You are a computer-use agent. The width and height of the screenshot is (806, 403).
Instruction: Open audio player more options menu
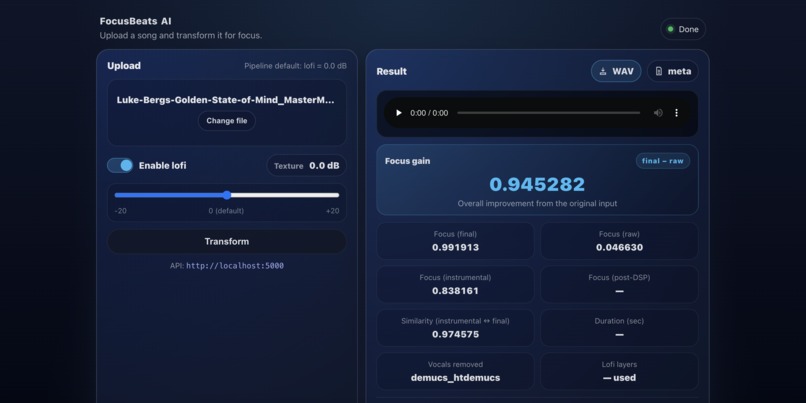point(676,113)
